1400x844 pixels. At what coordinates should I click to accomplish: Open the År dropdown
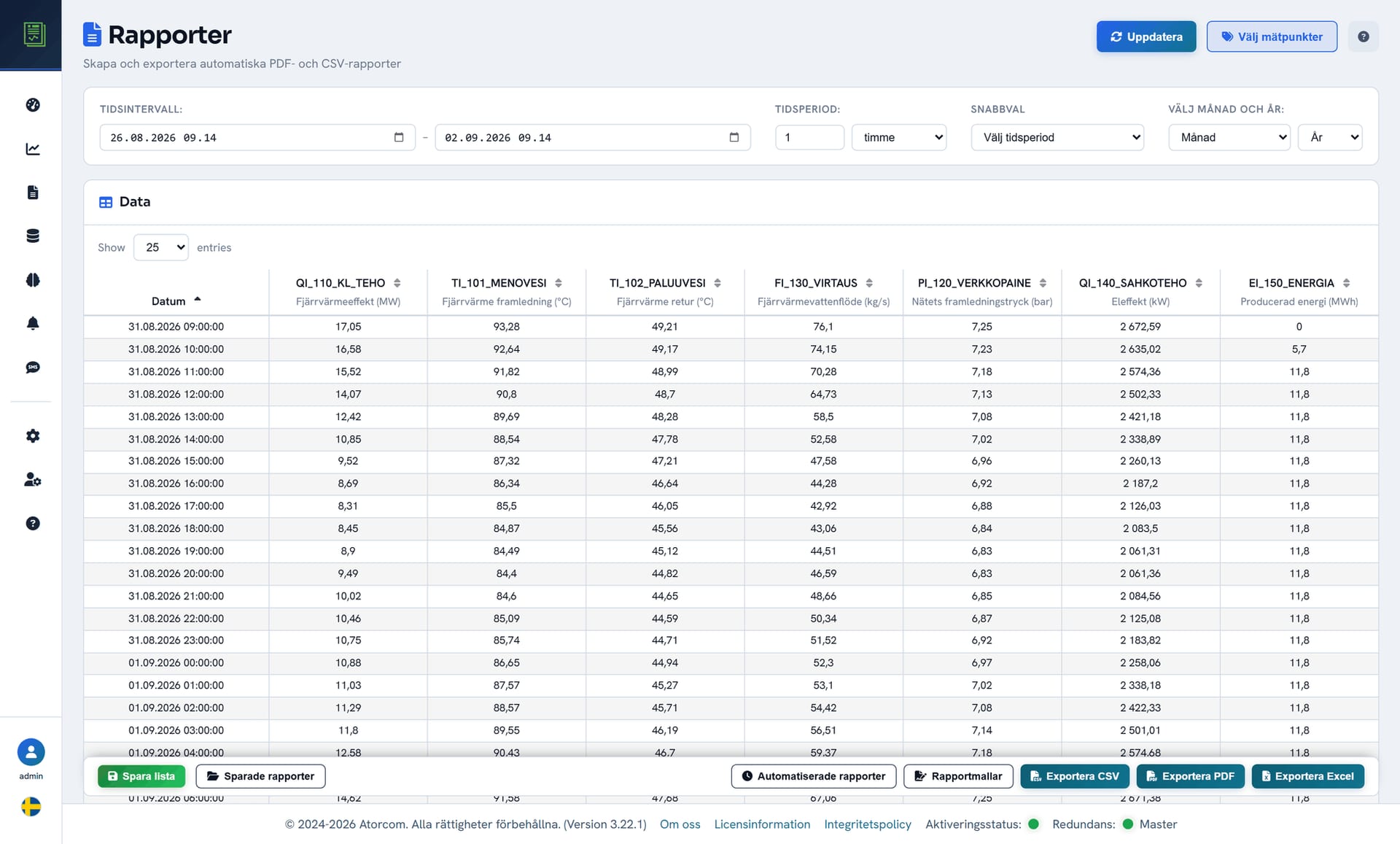pyautogui.click(x=1330, y=137)
